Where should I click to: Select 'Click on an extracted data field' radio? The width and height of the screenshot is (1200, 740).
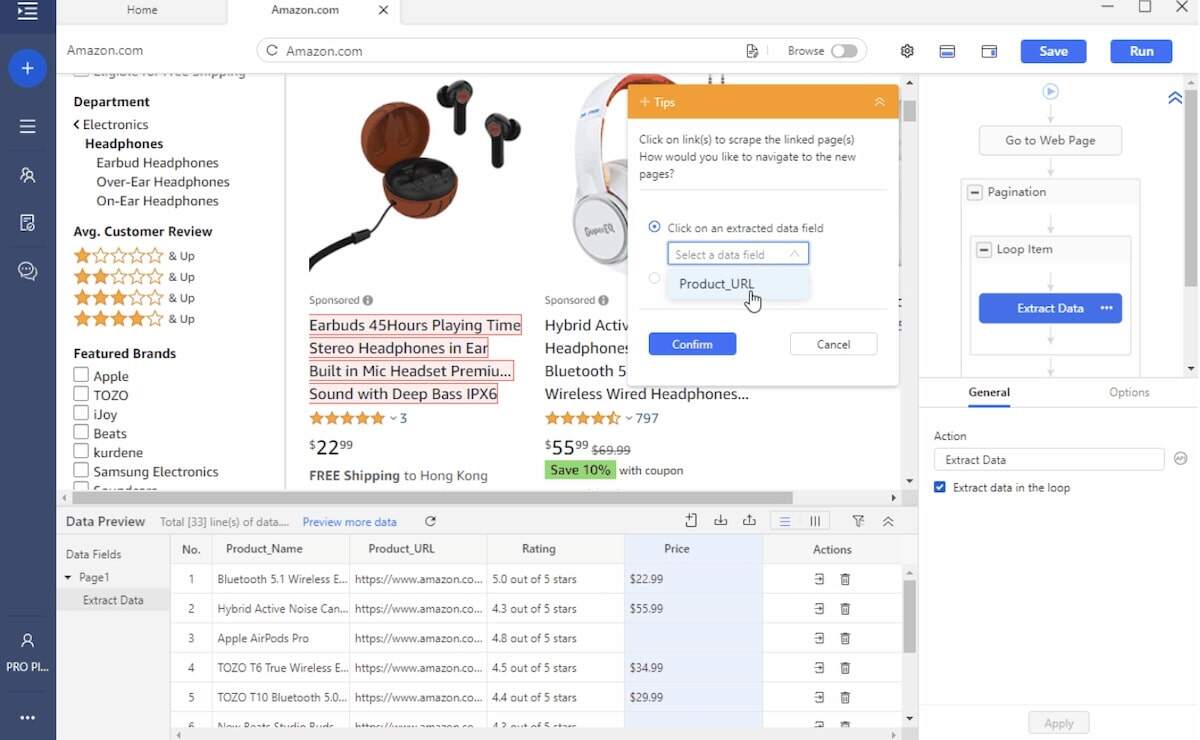(654, 227)
